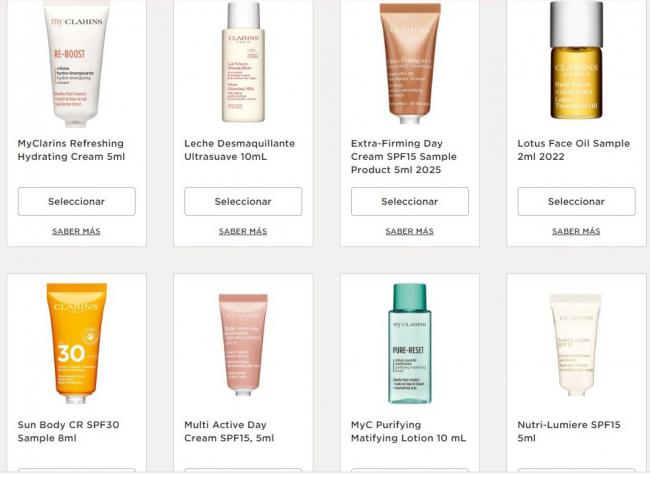Select the Lotus Face Oil Sample
650x479 pixels.
(577, 202)
